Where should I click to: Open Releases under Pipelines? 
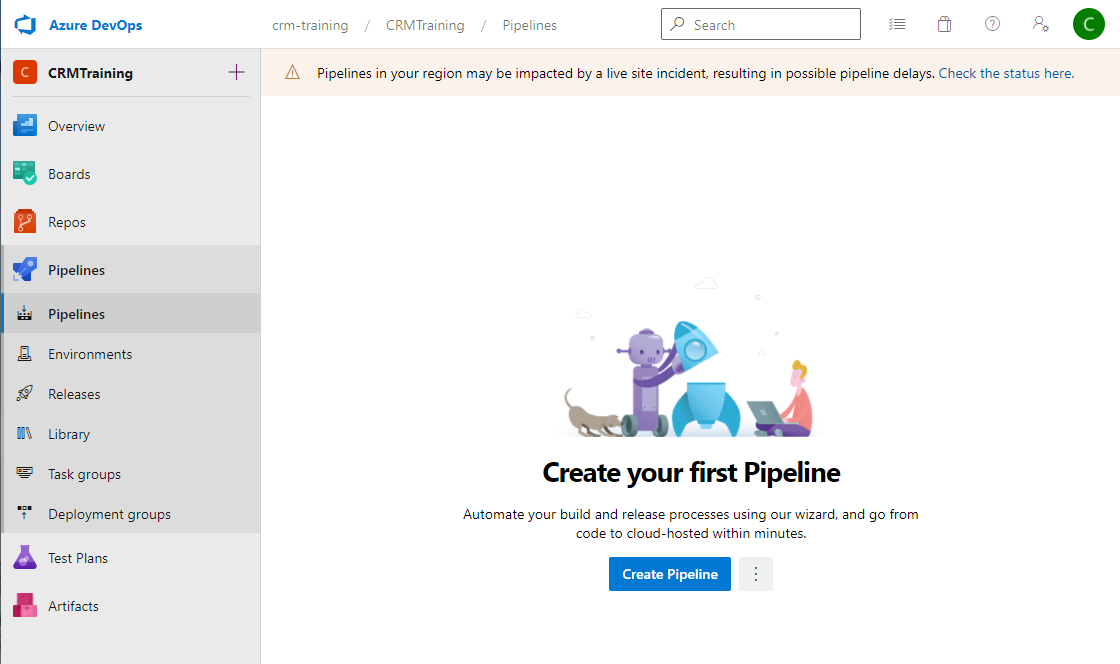click(x=131, y=394)
